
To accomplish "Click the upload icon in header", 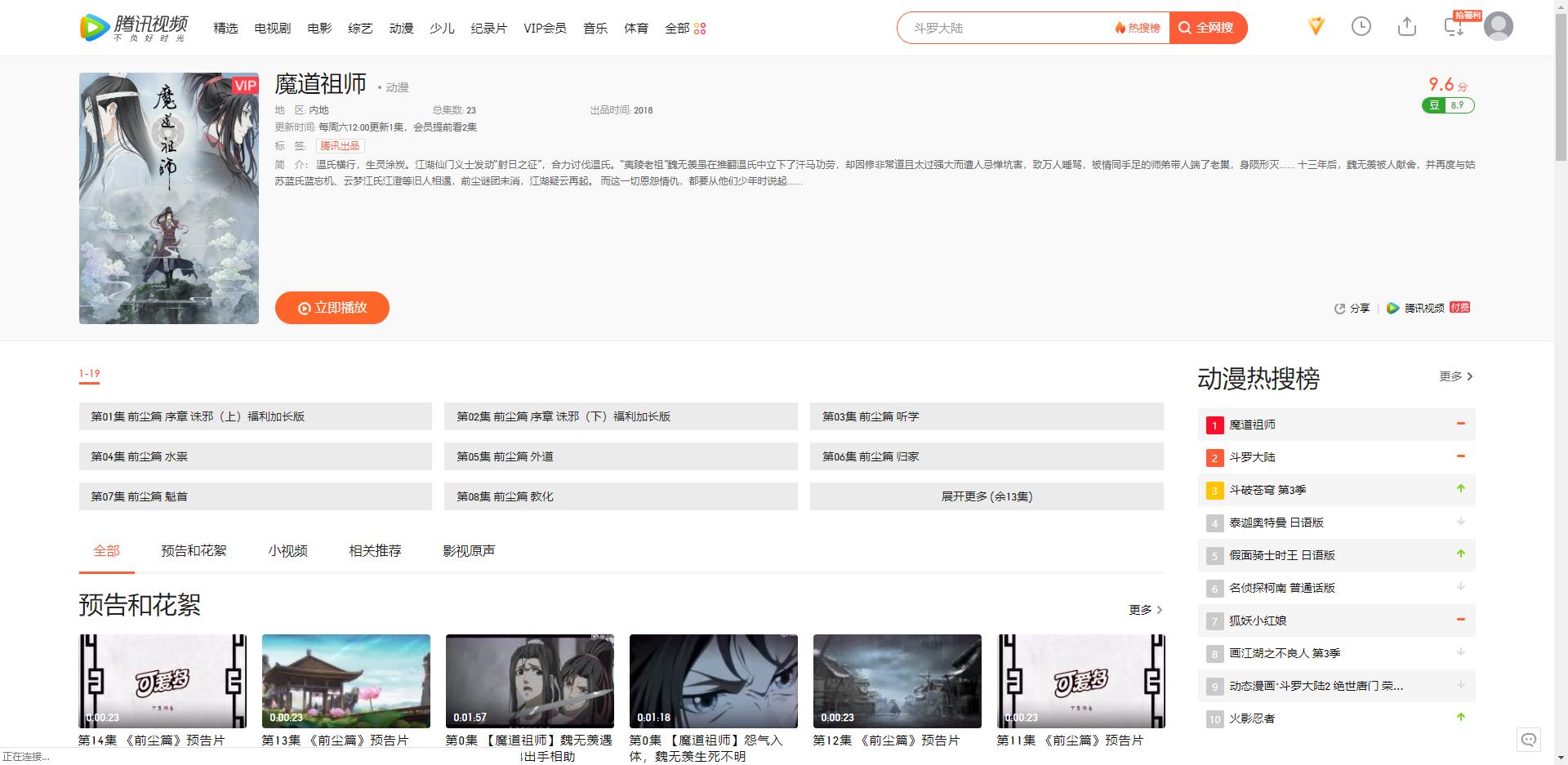I will [1406, 27].
